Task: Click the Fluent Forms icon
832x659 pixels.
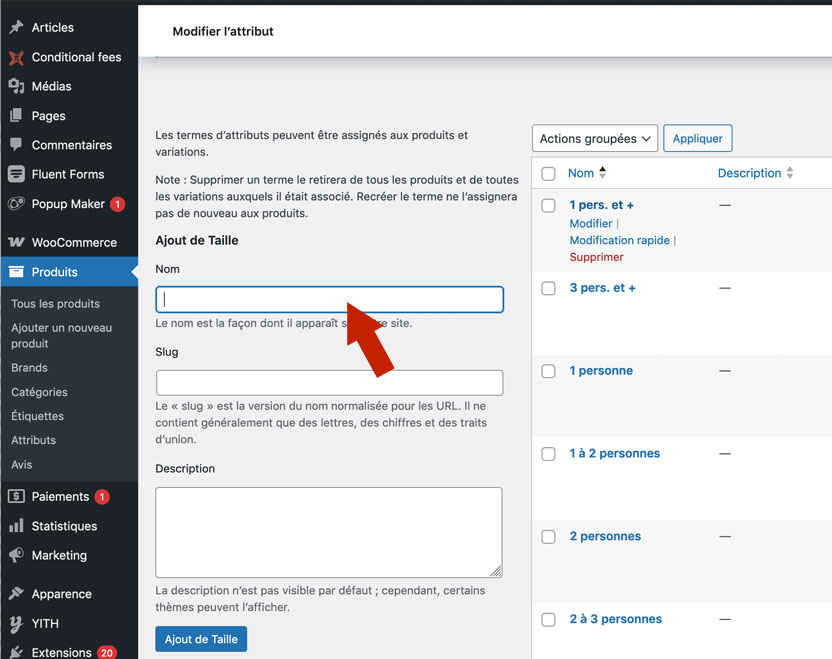Action: 16,174
